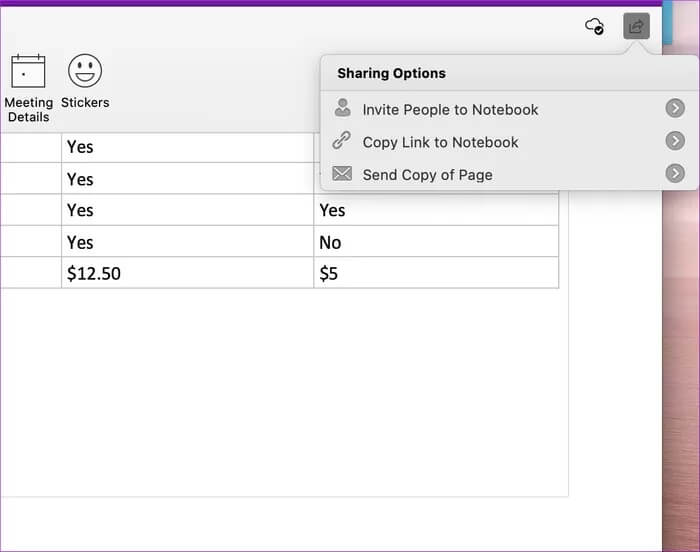Select Send Copy of Page

427,175
